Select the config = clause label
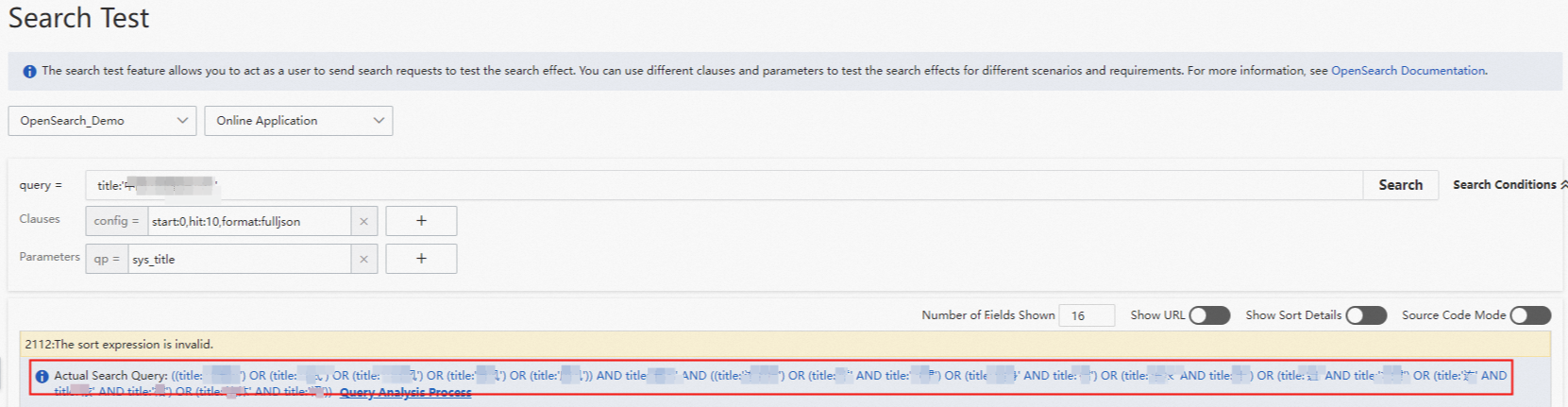The height and width of the screenshot is (407, 1568). click(116, 221)
